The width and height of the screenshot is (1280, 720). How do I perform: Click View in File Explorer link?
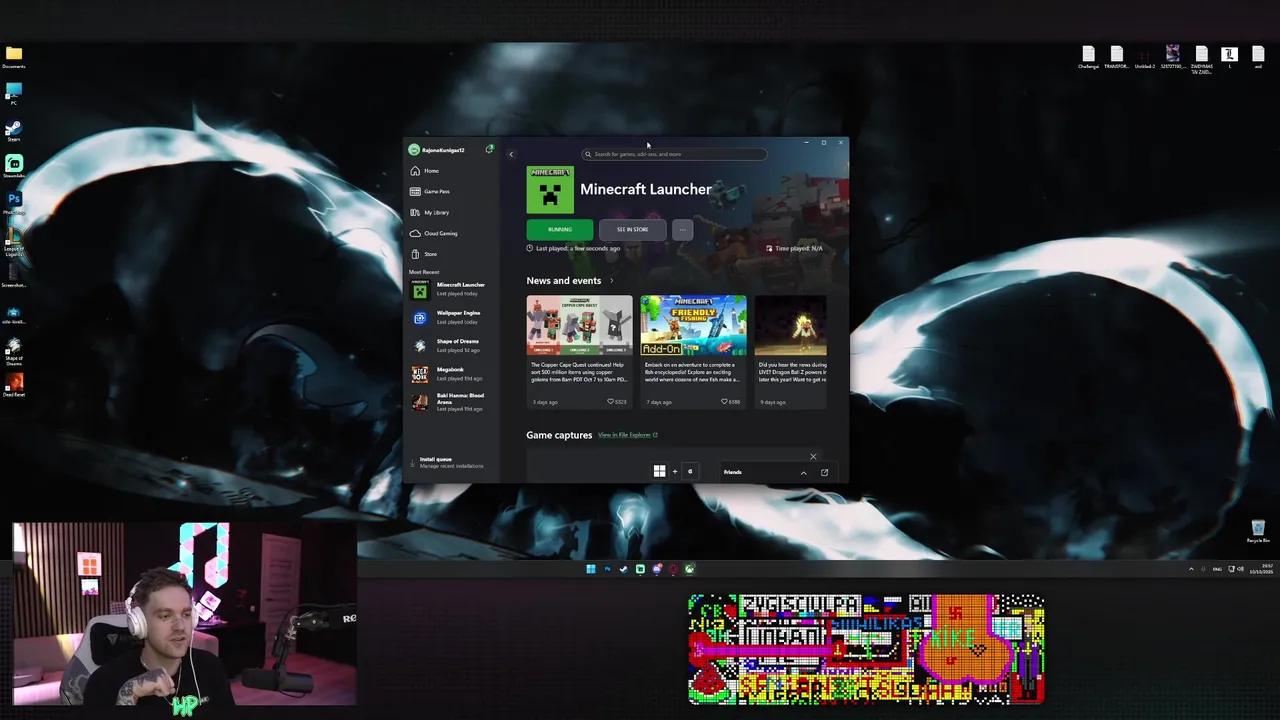[627, 435]
